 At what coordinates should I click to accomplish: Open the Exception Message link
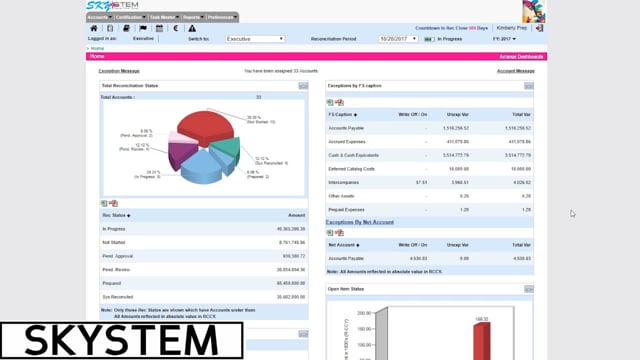pyautogui.click(x=119, y=71)
